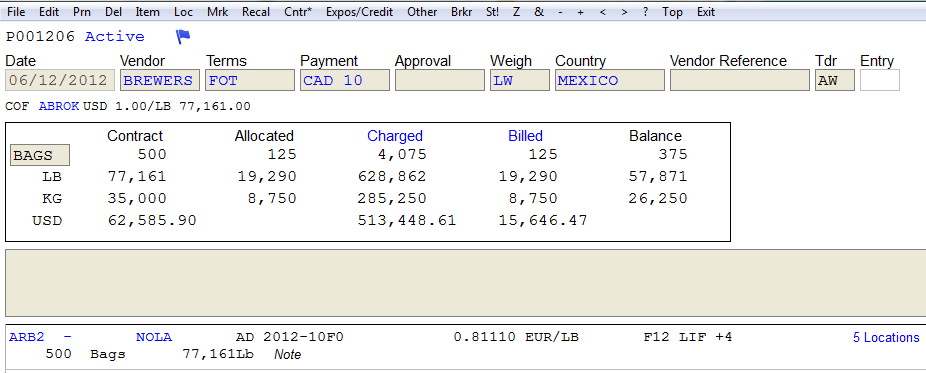Click the Note label on item row
Screen dimensions: 926x373
click(x=288, y=355)
